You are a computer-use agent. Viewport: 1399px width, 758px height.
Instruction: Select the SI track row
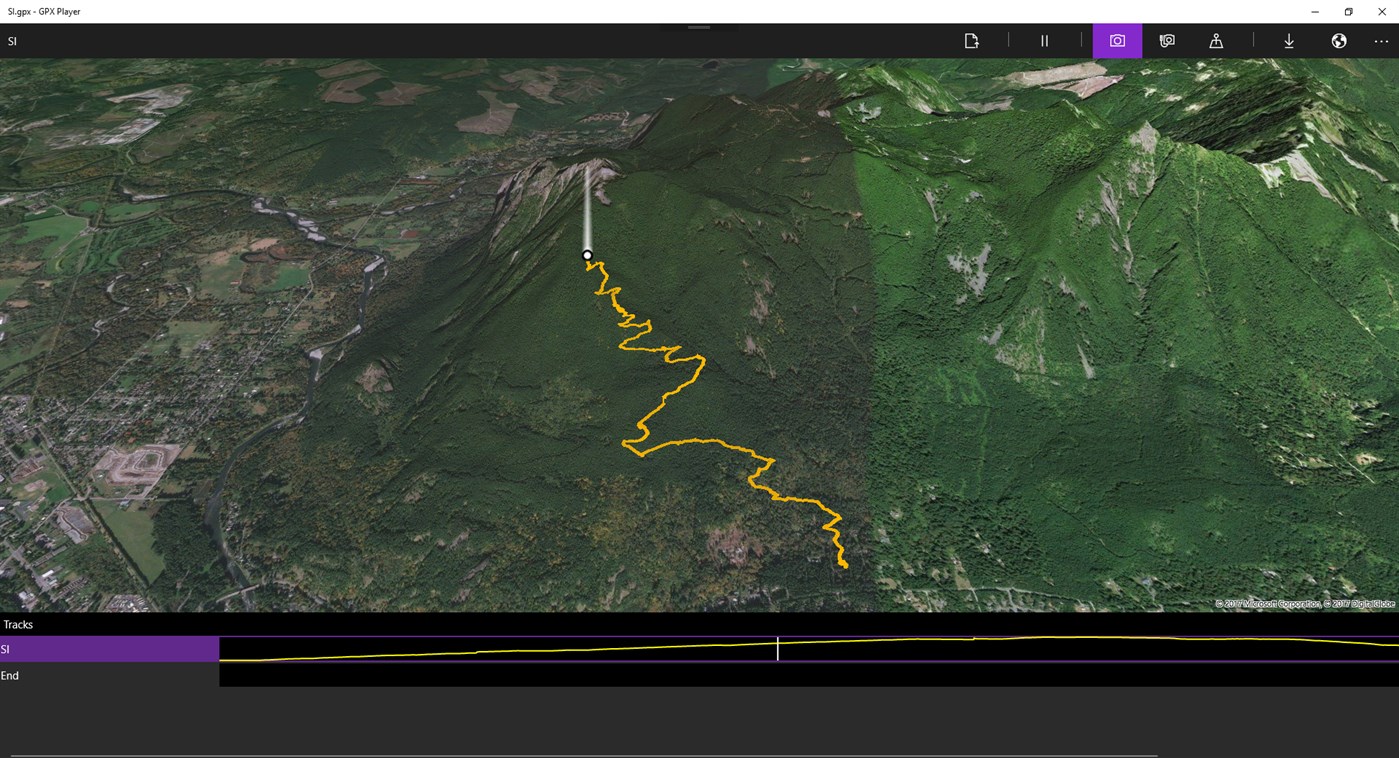(x=109, y=649)
